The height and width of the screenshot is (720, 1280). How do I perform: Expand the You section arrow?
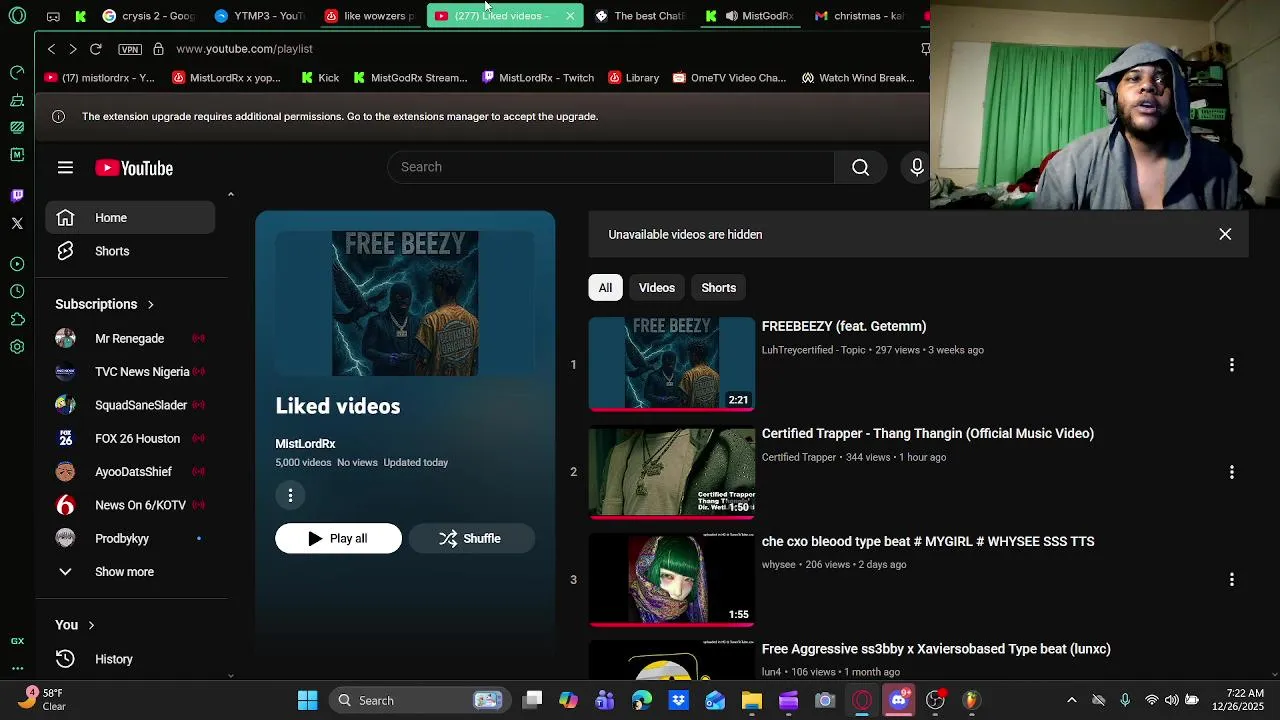91,625
